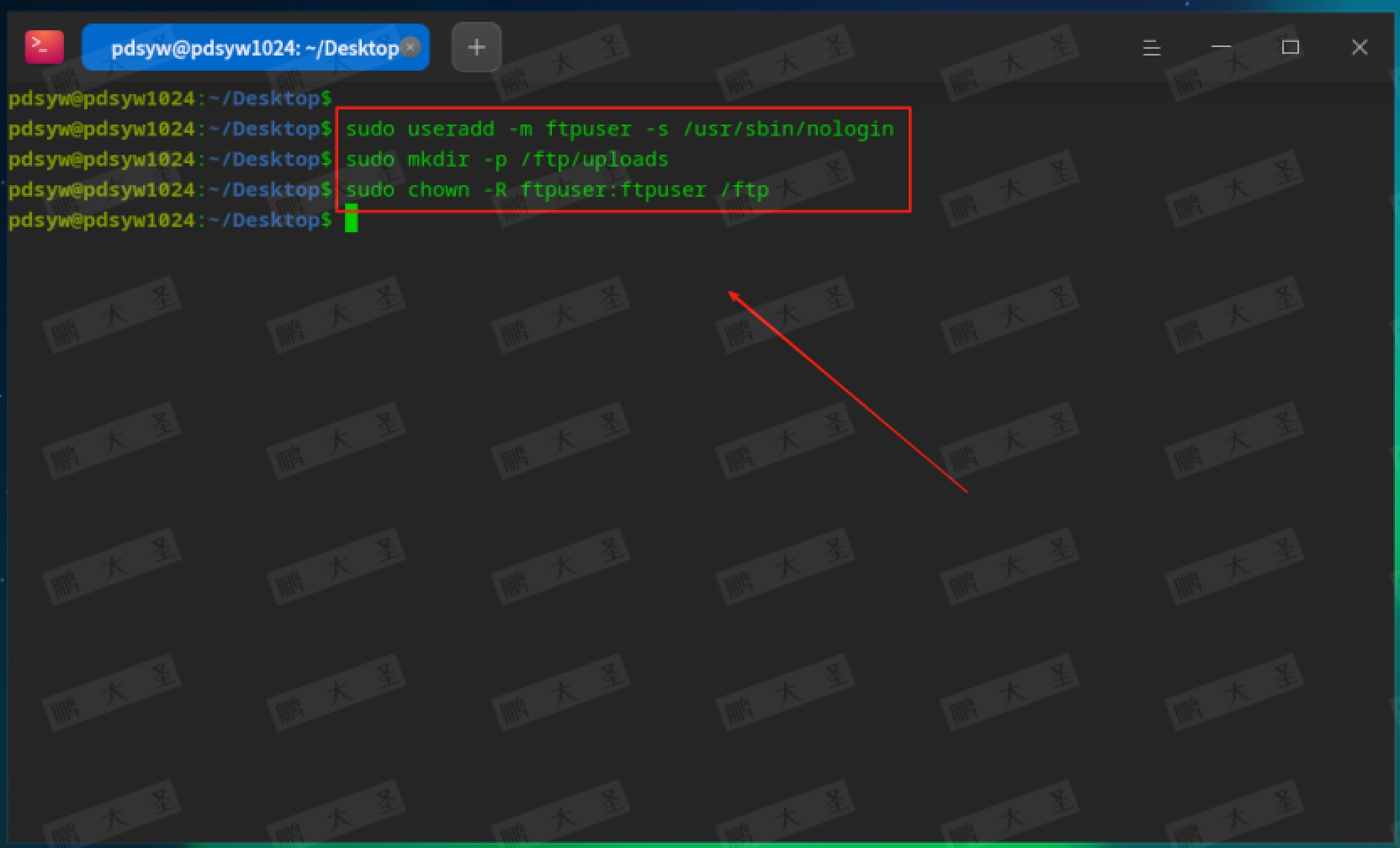Viewport: 1400px width, 848px height.
Task: Close the pdsyw@pdsyw1024 tab via its x icon
Action: (x=411, y=47)
